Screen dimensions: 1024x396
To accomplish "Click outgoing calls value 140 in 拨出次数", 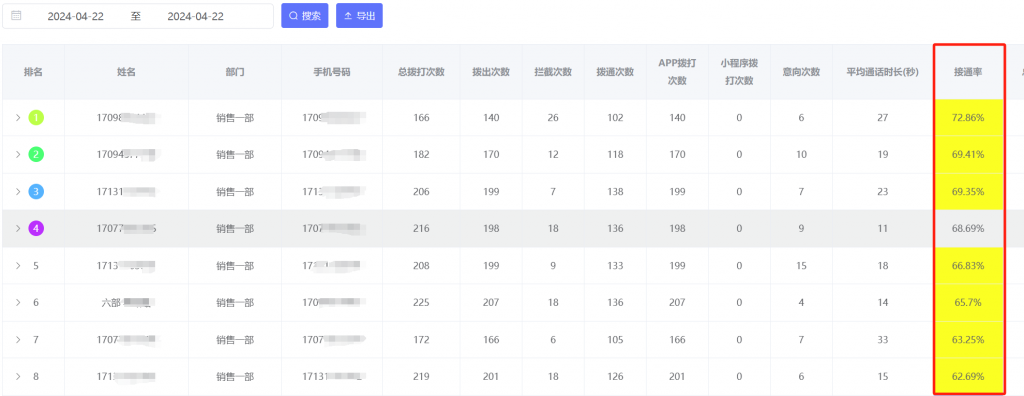I will [491, 118].
